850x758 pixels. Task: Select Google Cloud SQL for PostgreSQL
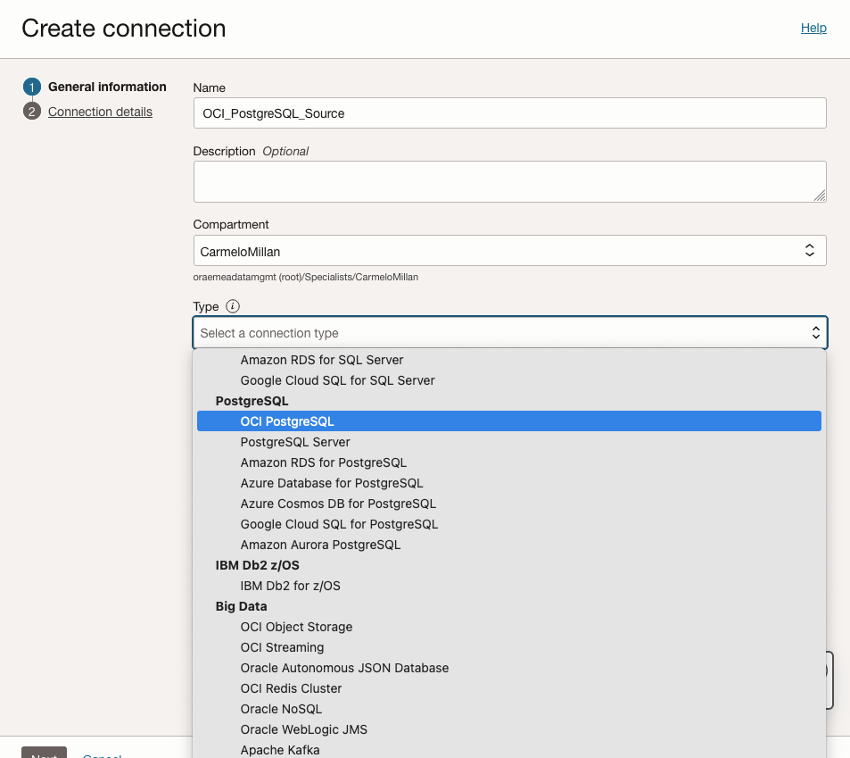tap(339, 524)
